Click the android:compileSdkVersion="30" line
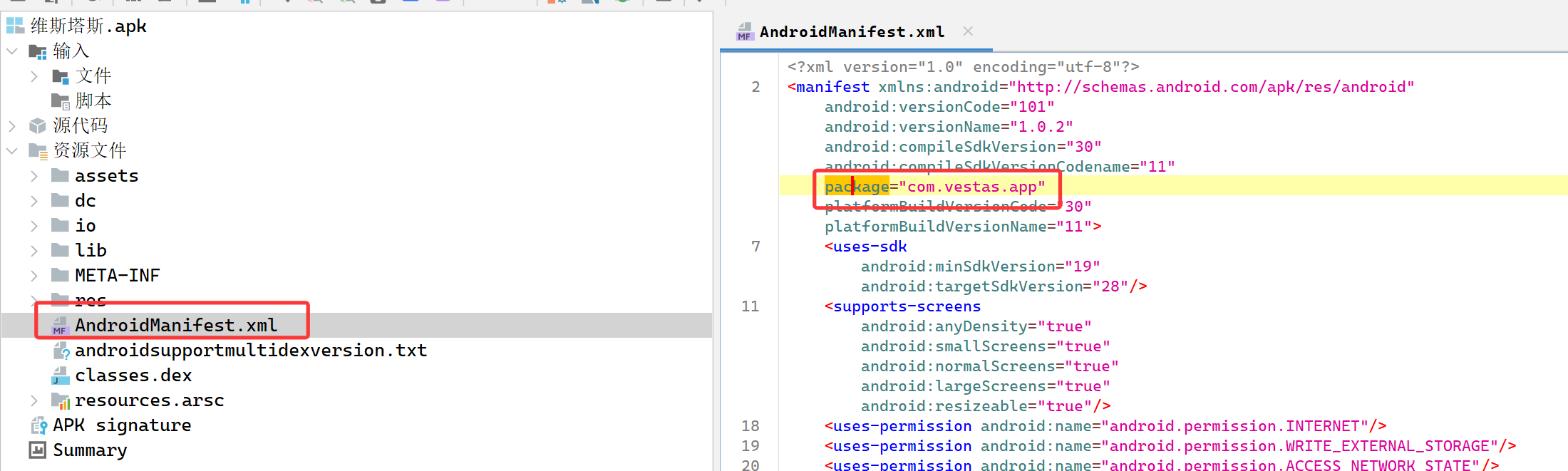Image resolution: width=1568 pixels, height=471 pixels. 963,147
